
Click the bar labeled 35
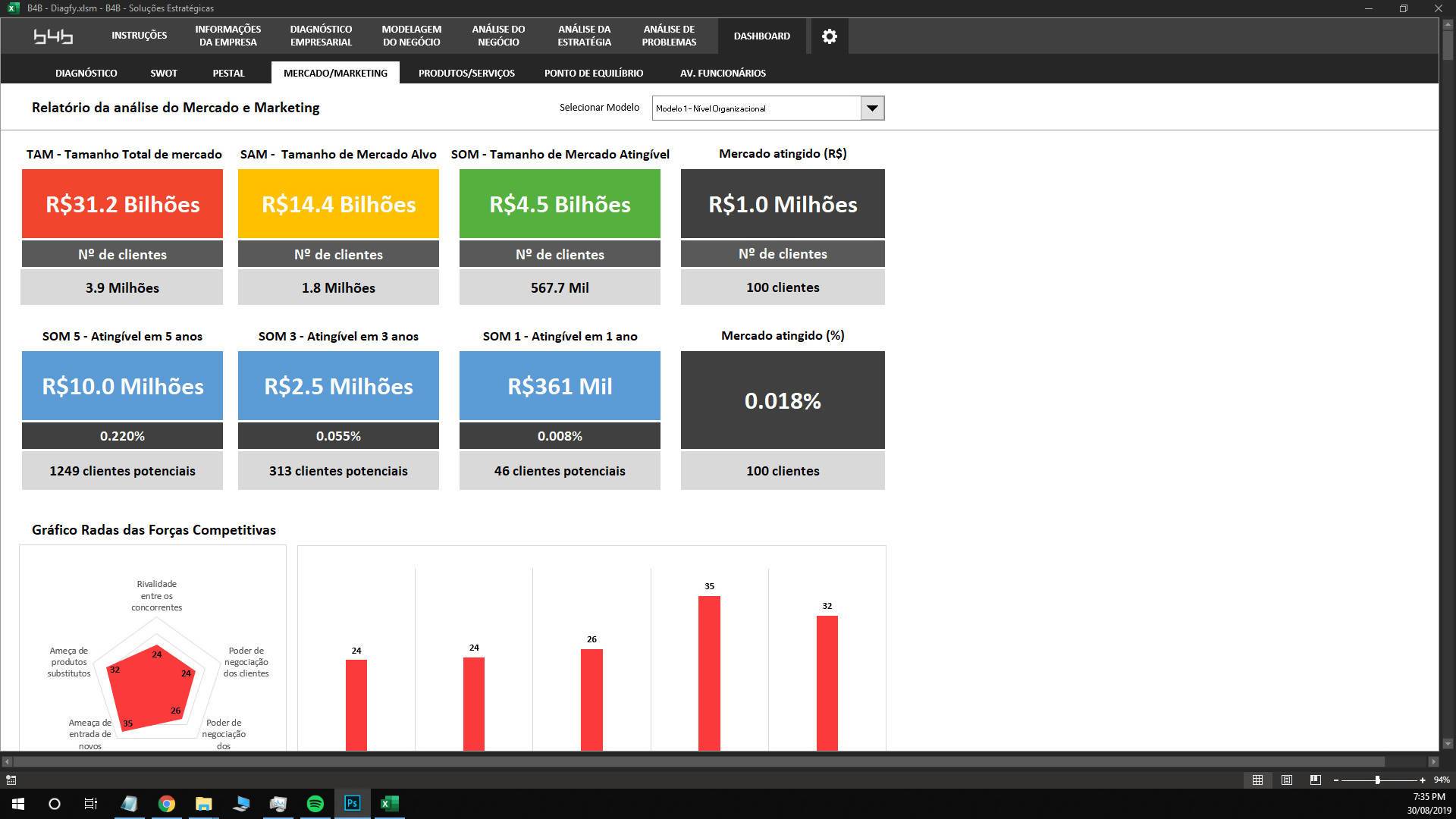point(709,673)
